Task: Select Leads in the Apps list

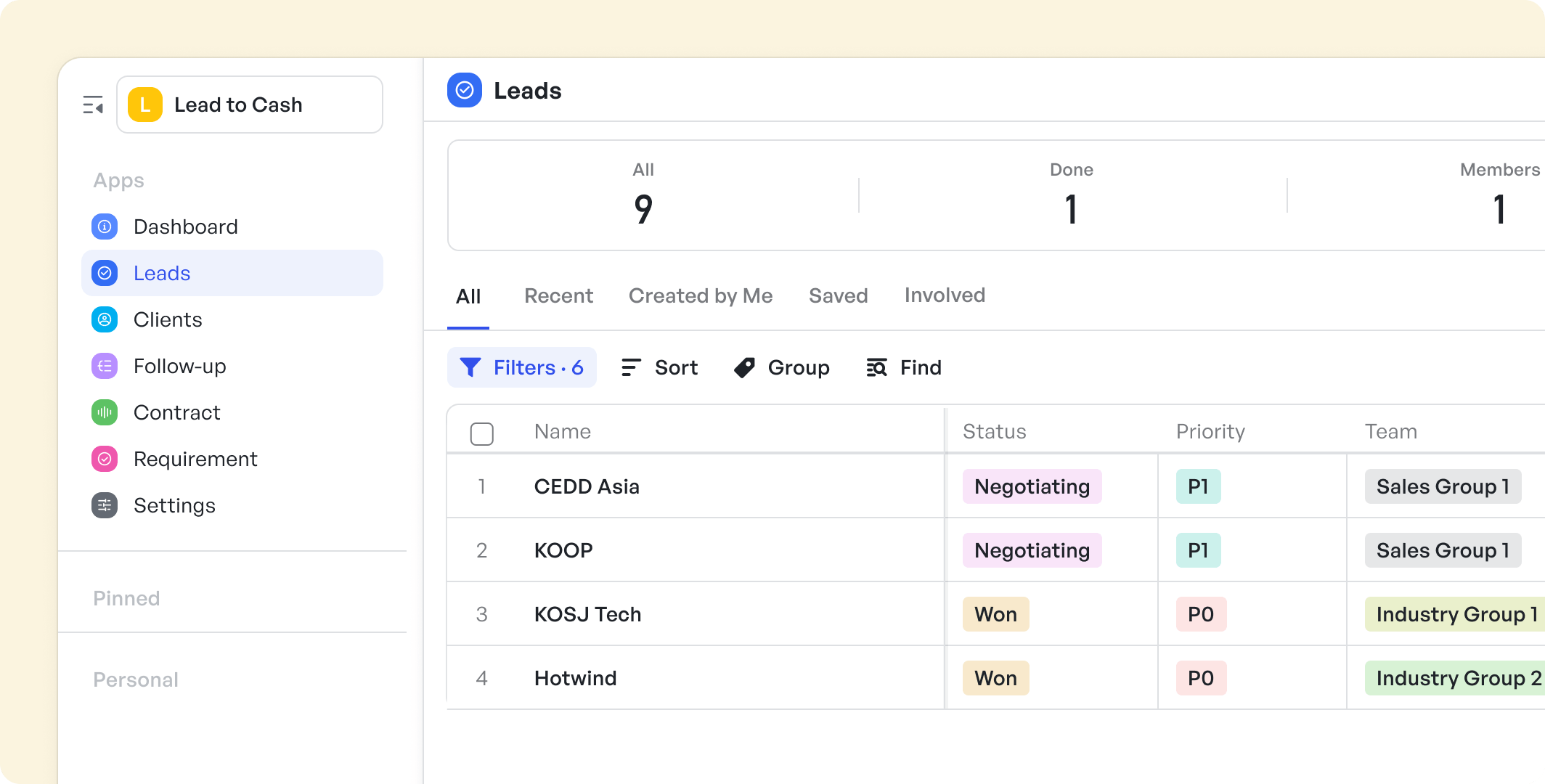Action: 232,273
